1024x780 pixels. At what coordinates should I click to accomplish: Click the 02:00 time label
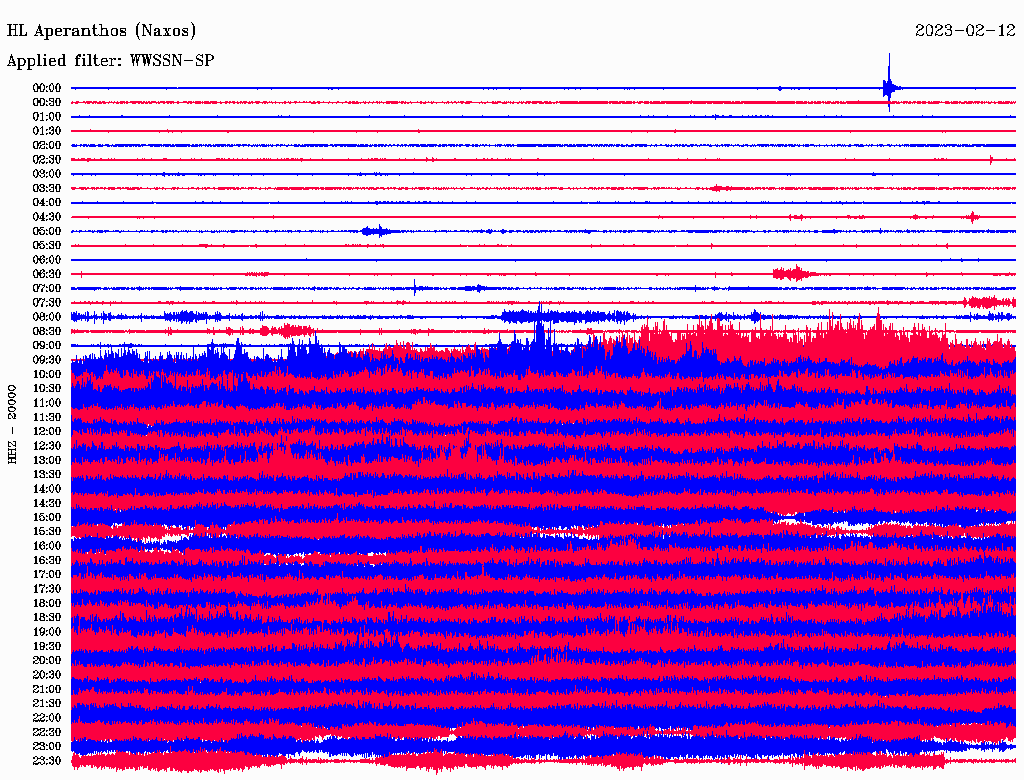coord(47,145)
